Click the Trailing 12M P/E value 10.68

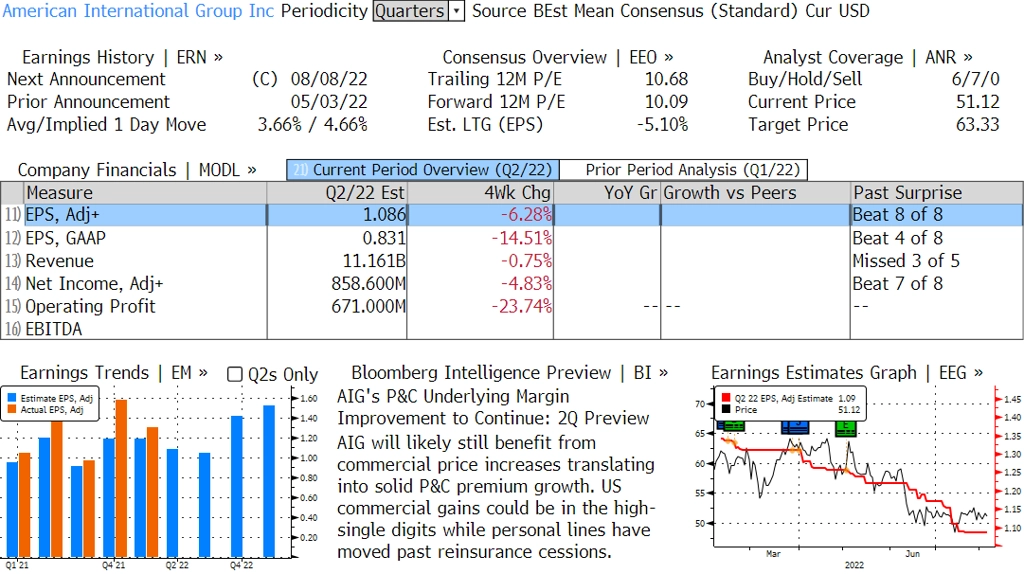pos(667,79)
